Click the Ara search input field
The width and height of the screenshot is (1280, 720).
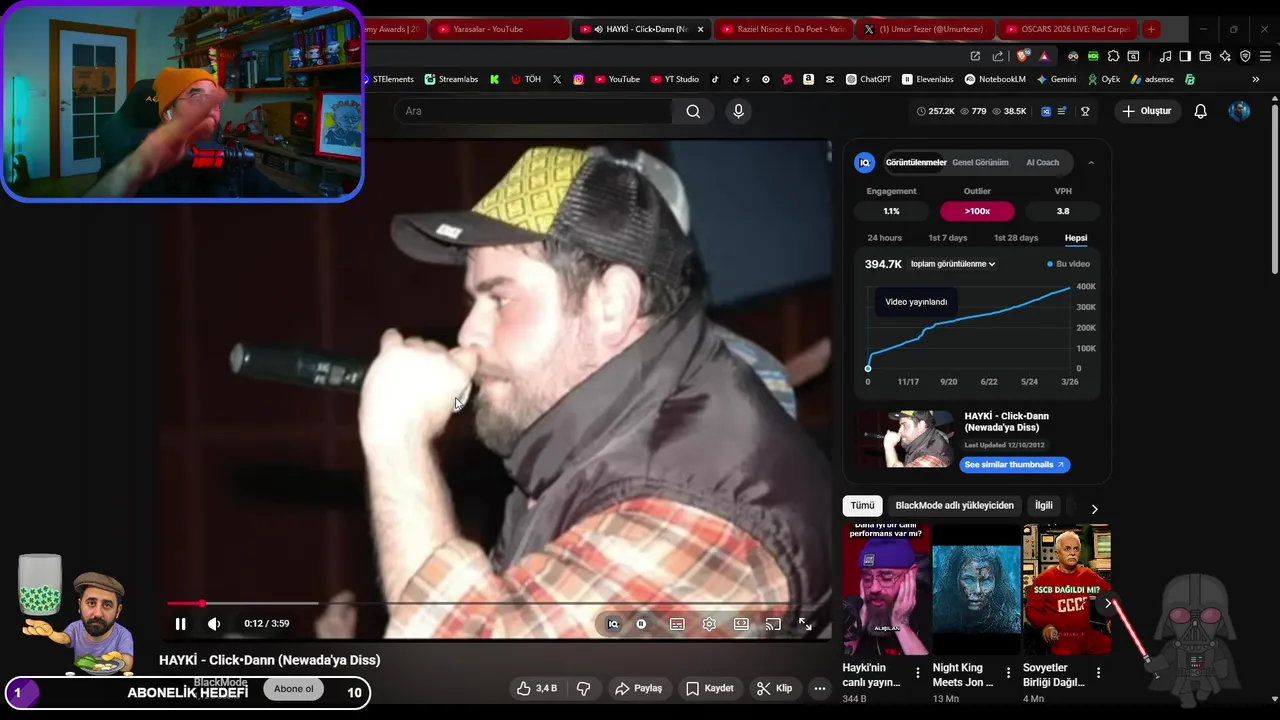click(x=535, y=111)
